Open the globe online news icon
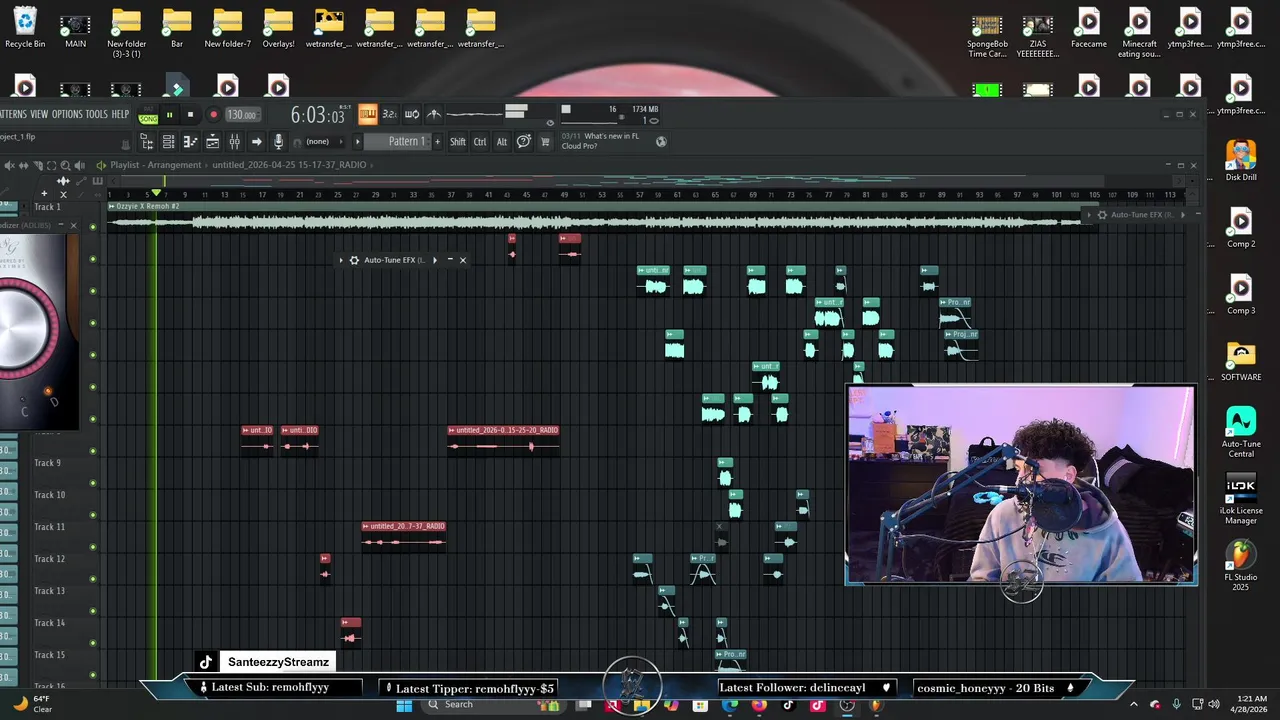Screen dimensions: 1280x720 (661, 141)
